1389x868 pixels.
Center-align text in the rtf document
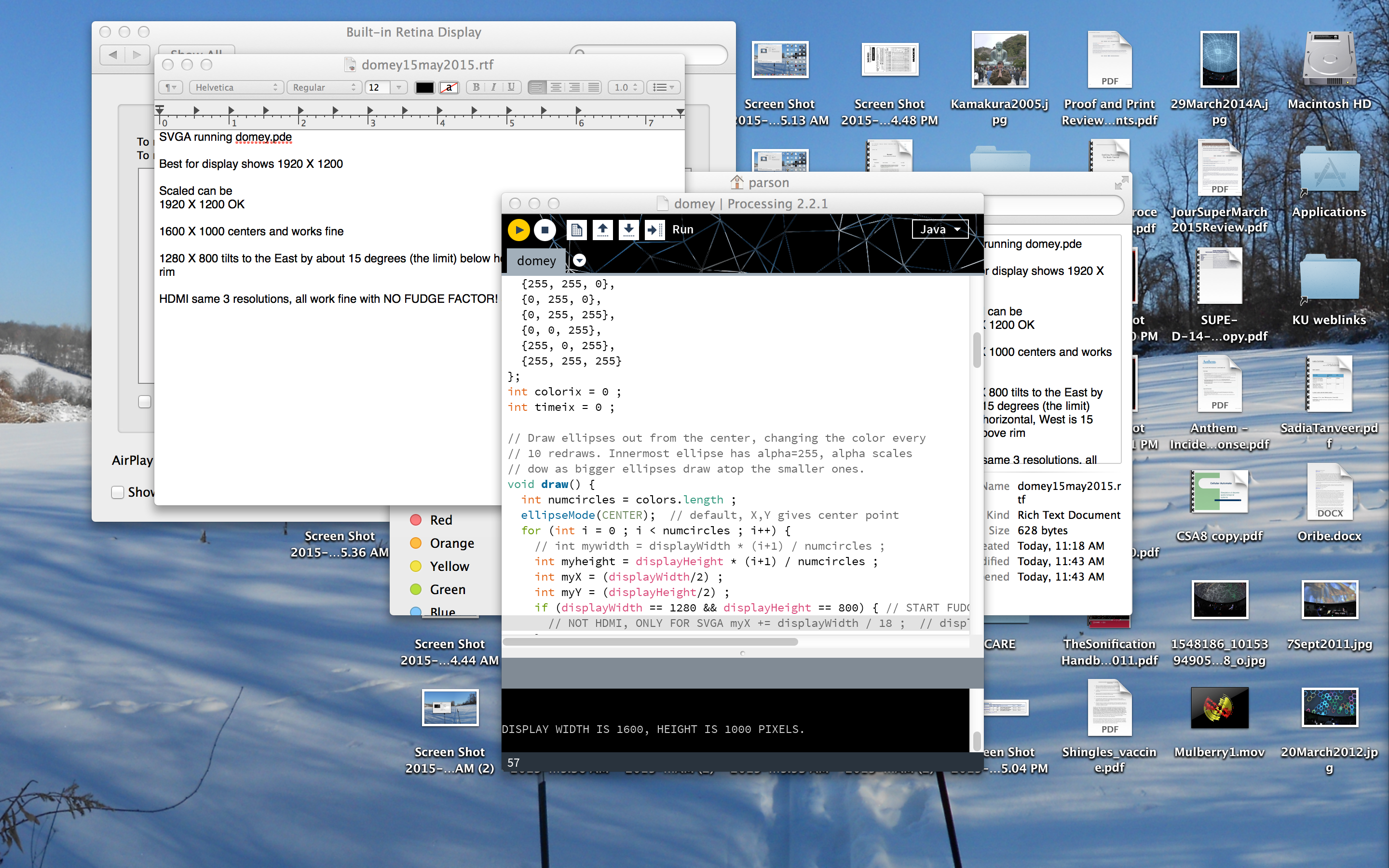tap(556, 87)
